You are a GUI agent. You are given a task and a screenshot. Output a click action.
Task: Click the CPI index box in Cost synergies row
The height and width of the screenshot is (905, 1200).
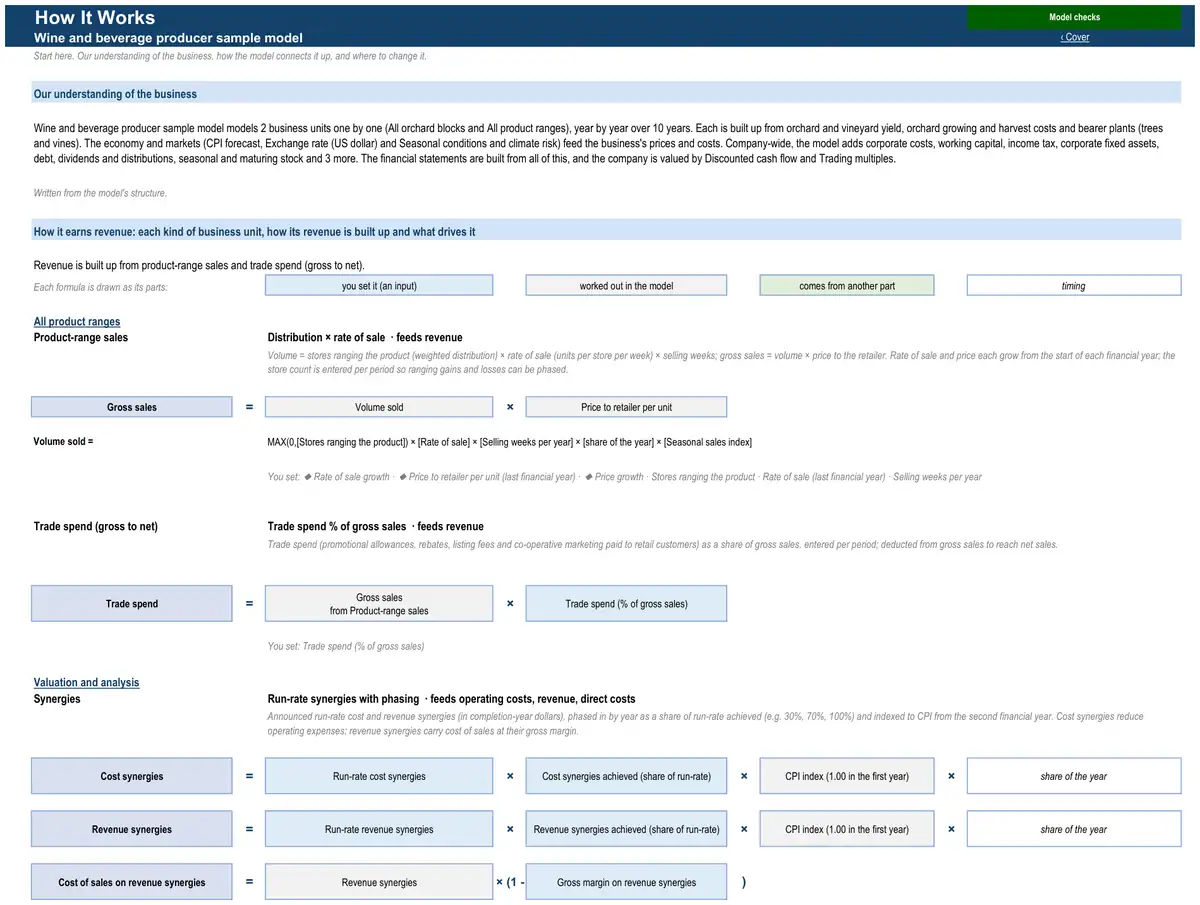tap(847, 776)
